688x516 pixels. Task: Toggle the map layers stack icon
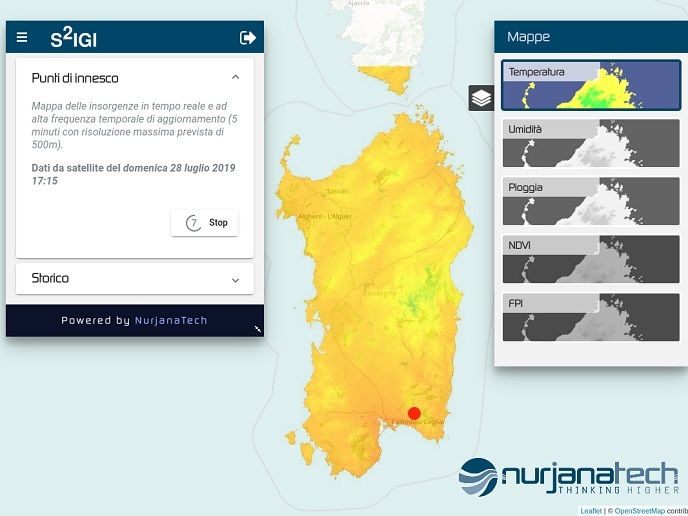481,98
